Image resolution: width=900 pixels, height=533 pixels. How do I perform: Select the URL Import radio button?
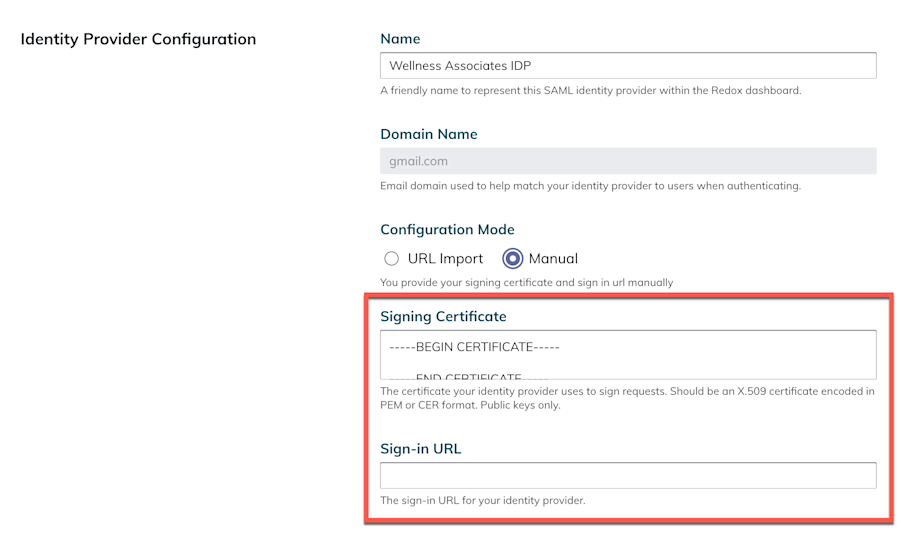[391, 259]
